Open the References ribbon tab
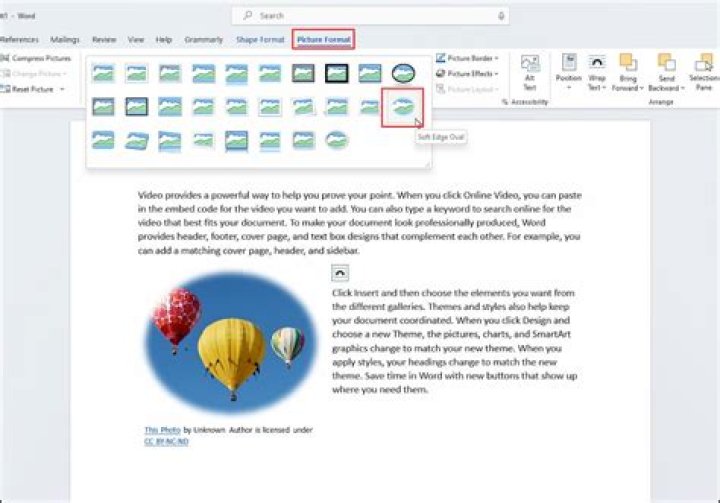Viewport: 720px width, 503px height. click(x=18, y=40)
